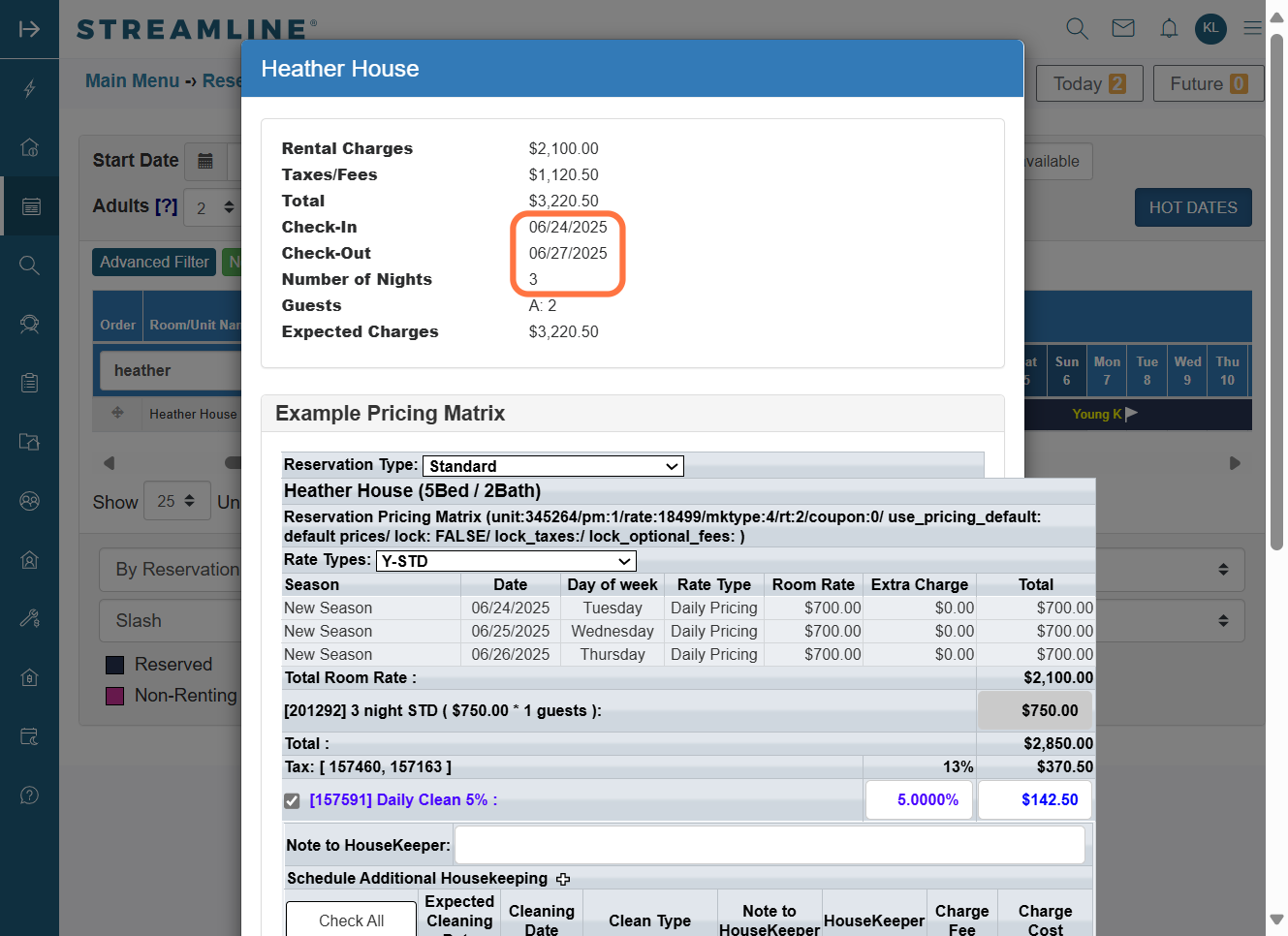1288x936 pixels.
Task: Open the clipboard icon in sidebar
Action: 30,383
